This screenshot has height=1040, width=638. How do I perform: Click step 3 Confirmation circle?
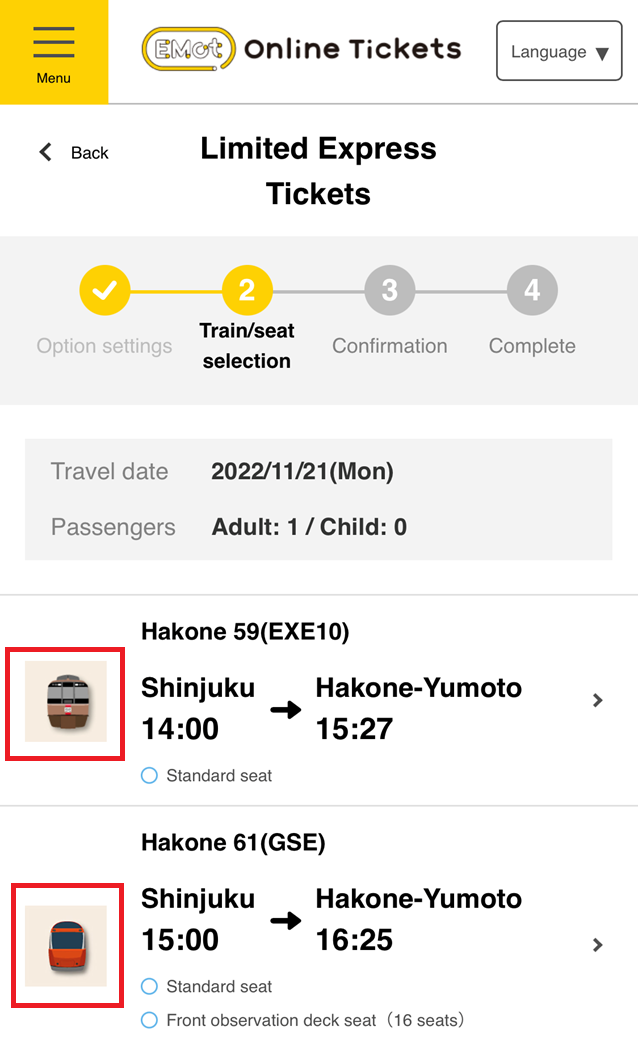pos(389,291)
